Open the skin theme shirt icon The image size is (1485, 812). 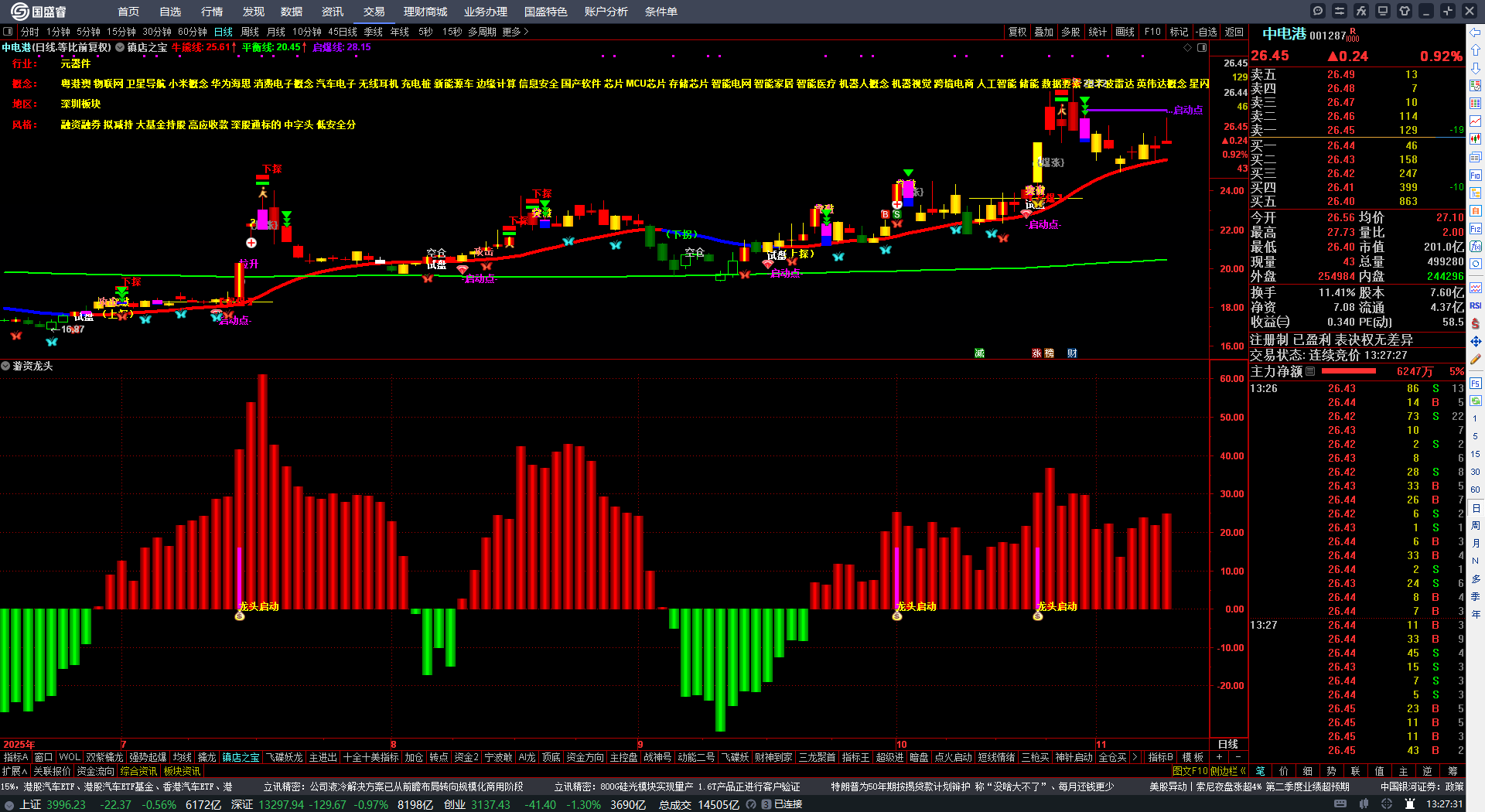point(1405,11)
